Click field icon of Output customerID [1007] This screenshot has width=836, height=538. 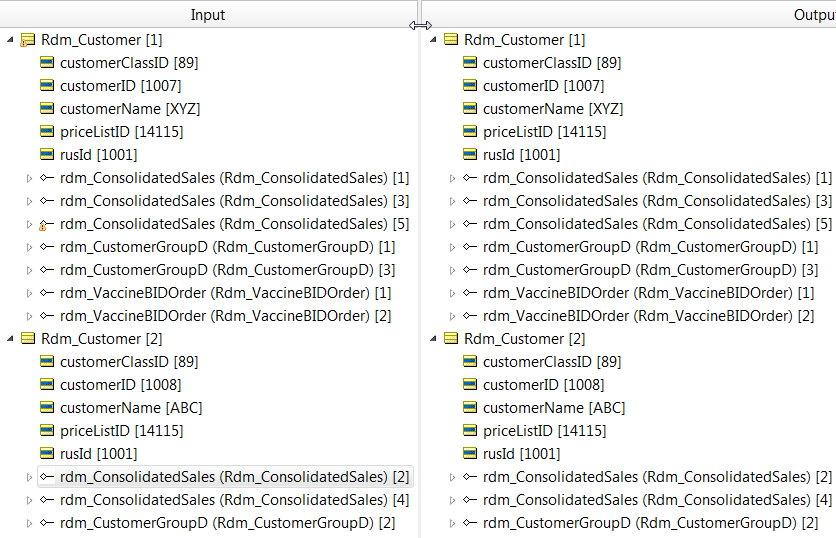point(470,85)
